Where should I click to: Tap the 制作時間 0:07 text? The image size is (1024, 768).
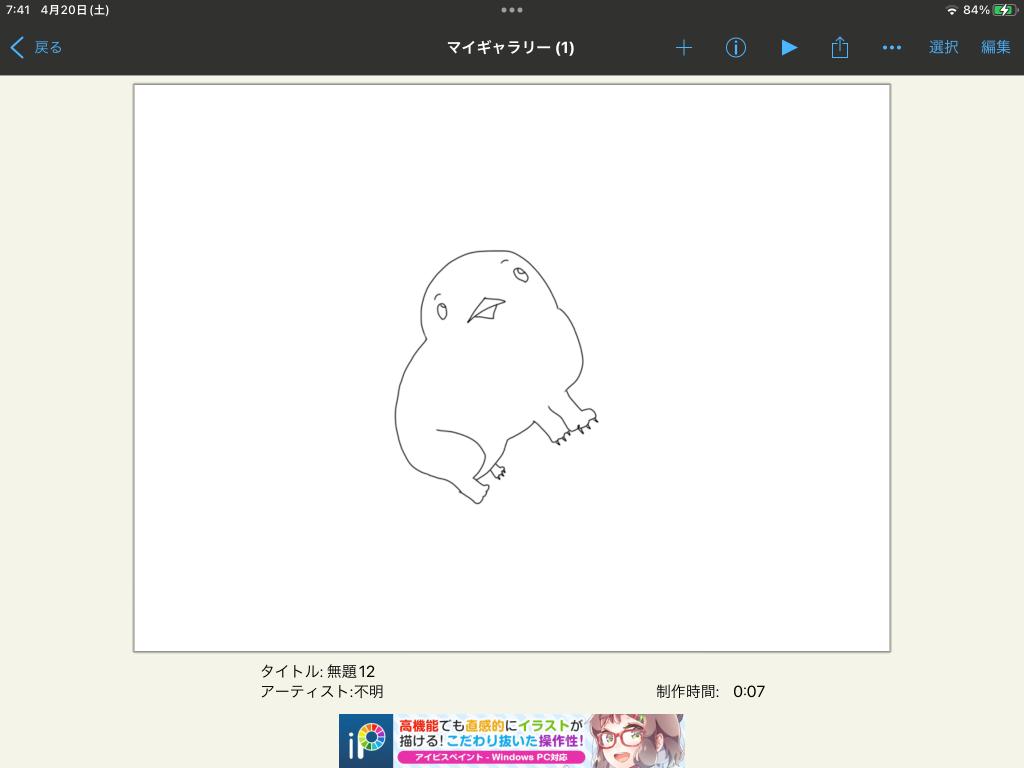pyautogui.click(x=710, y=691)
